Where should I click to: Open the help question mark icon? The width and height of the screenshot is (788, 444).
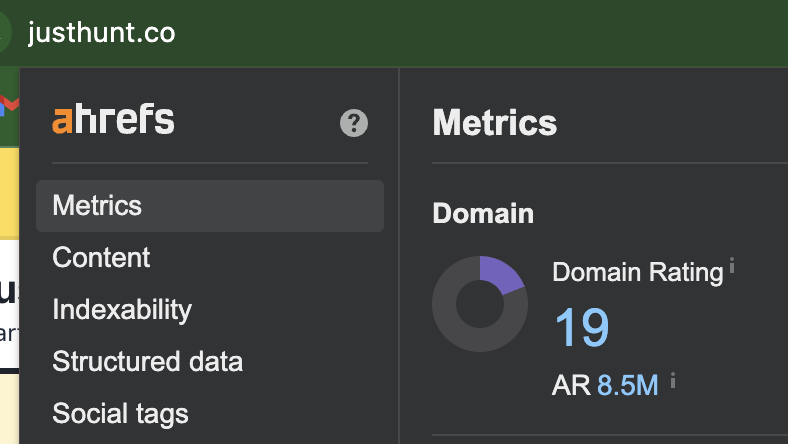click(x=354, y=123)
